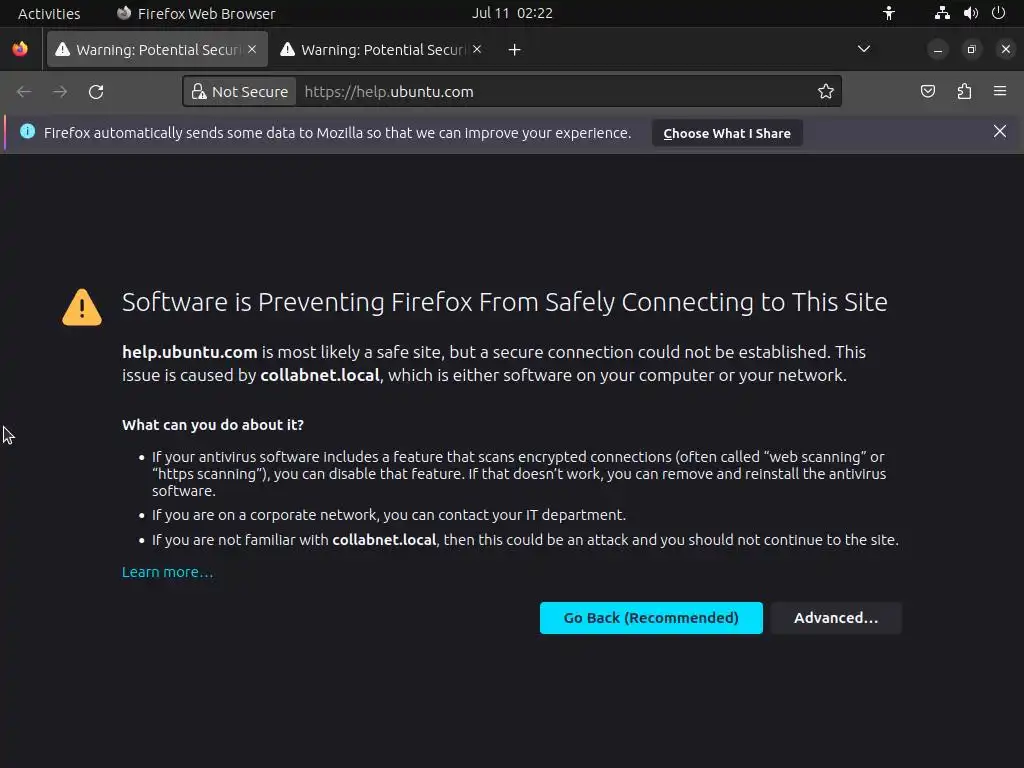Open the Extensions puzzle icon
The image size is (1024, 768).
964,91
